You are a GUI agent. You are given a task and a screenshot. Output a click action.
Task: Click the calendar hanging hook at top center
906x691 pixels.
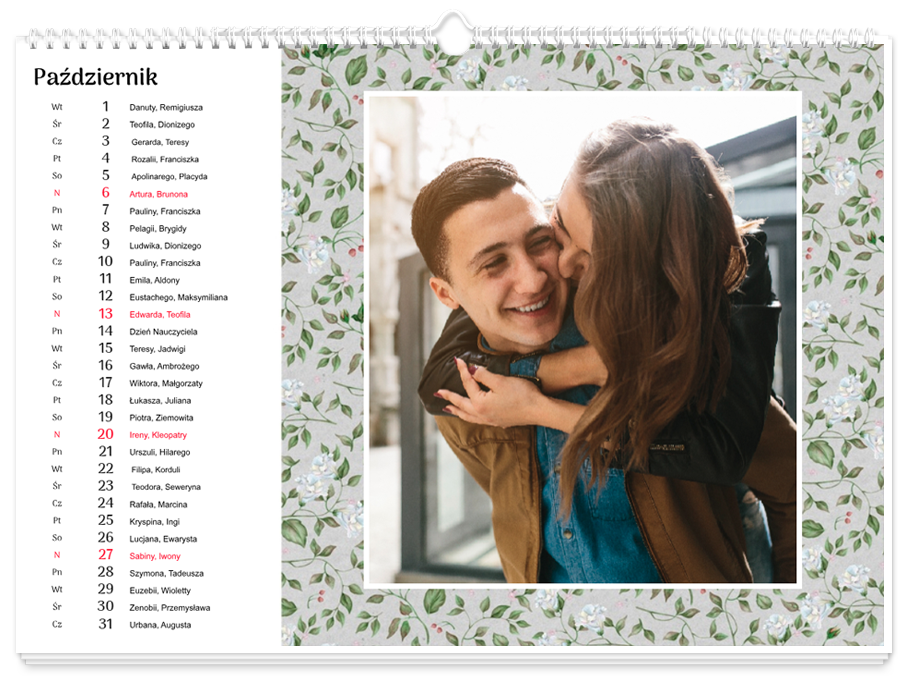pyautogui.click(x=454, y=32)
